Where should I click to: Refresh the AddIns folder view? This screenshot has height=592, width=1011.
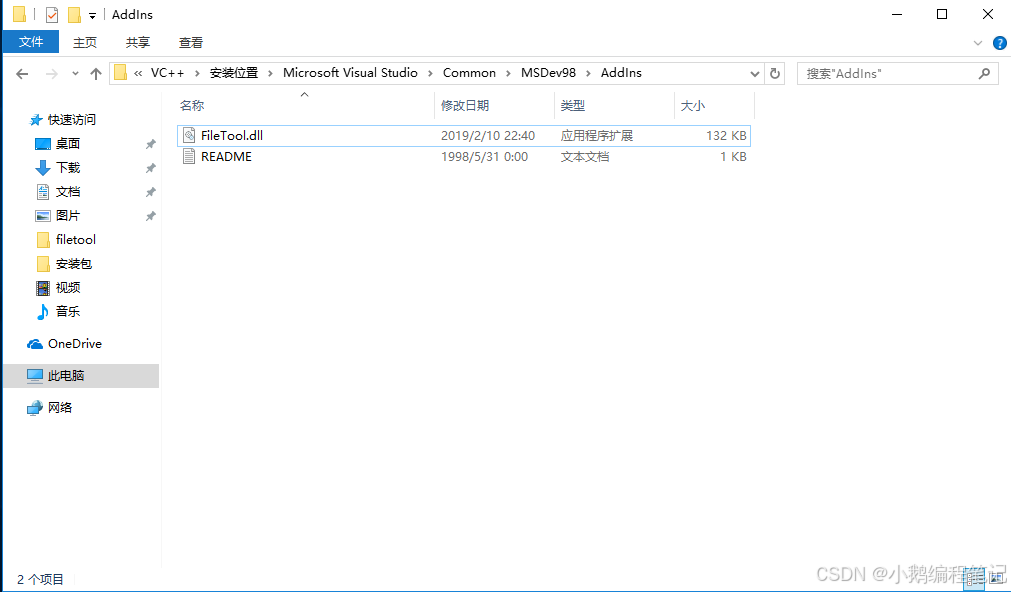pyautogui.click(x=774, y=74)
